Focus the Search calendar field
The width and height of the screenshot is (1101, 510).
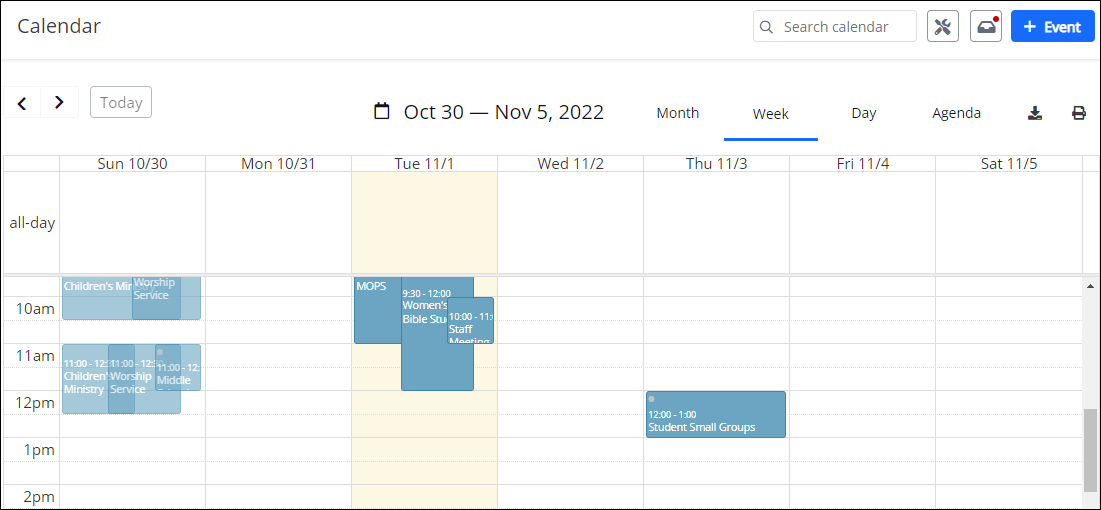click(846, 27)
